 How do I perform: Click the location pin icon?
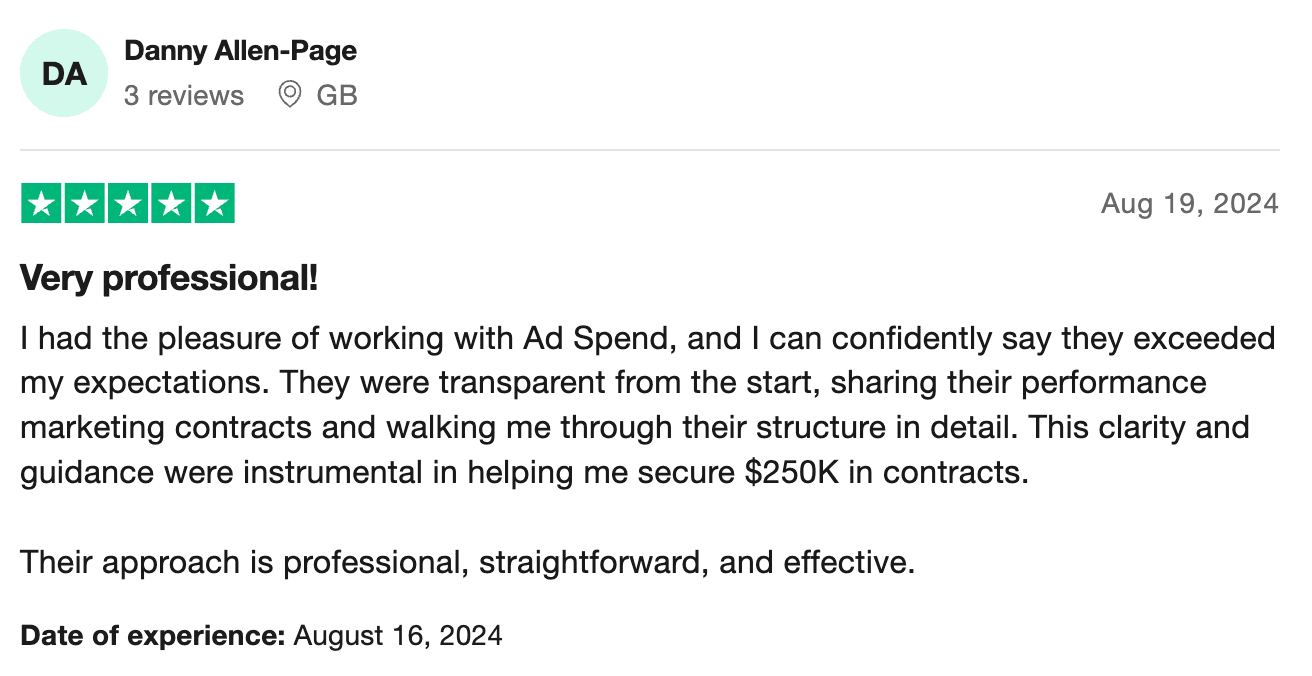point(290,95)
